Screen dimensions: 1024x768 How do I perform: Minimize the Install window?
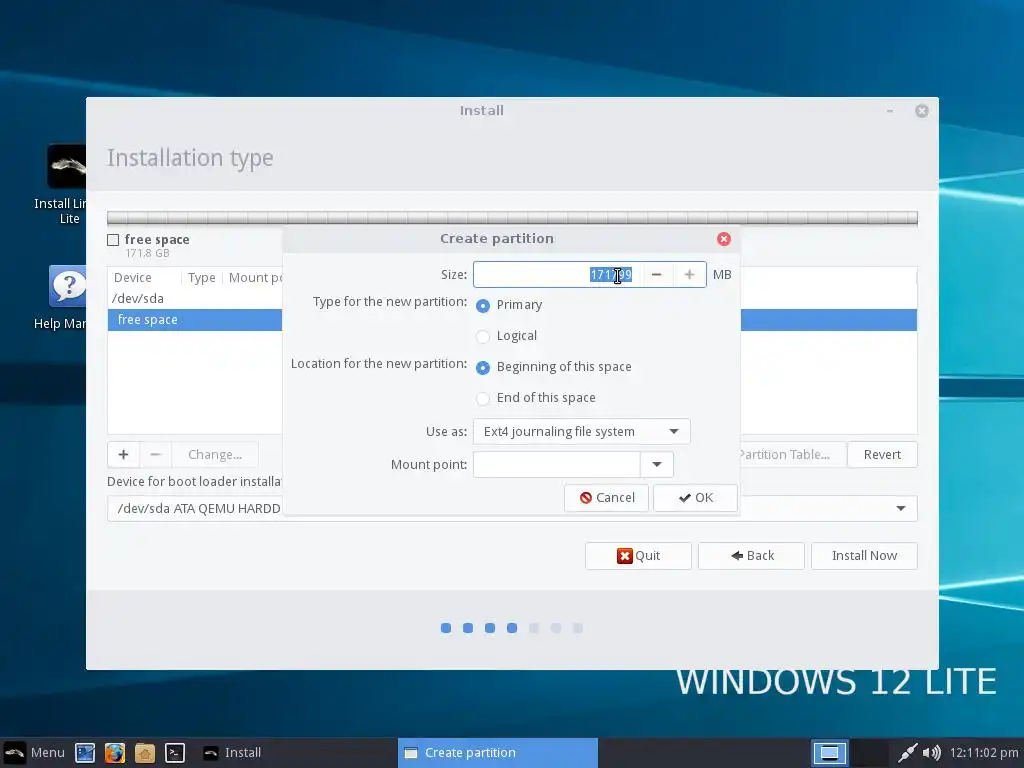point(889,111)
